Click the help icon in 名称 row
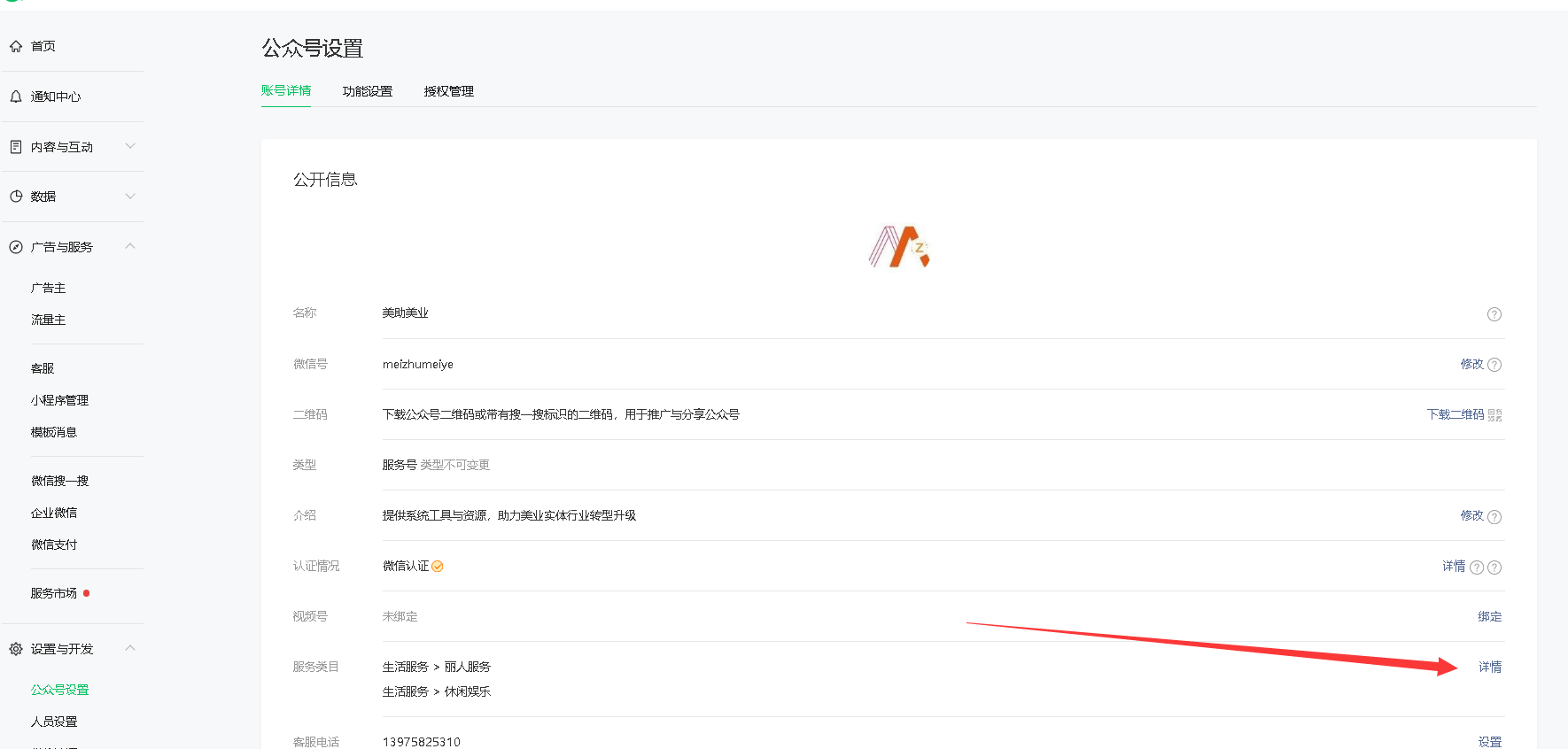Viewport: 1568px width, 749px height. pyautogui.click(x=1494, y=314)
